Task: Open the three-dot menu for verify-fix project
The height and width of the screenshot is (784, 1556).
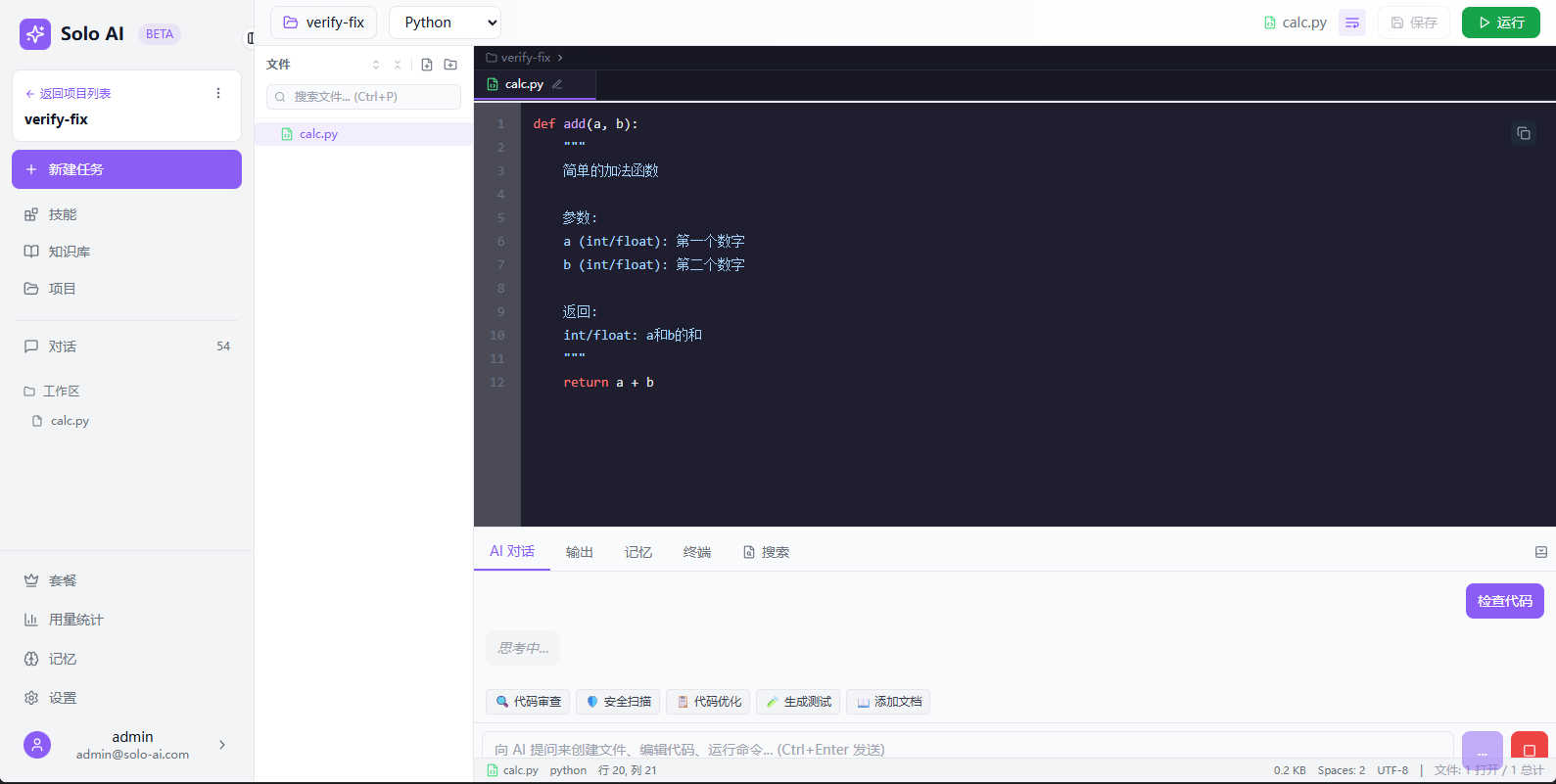Action: [218, 93]
